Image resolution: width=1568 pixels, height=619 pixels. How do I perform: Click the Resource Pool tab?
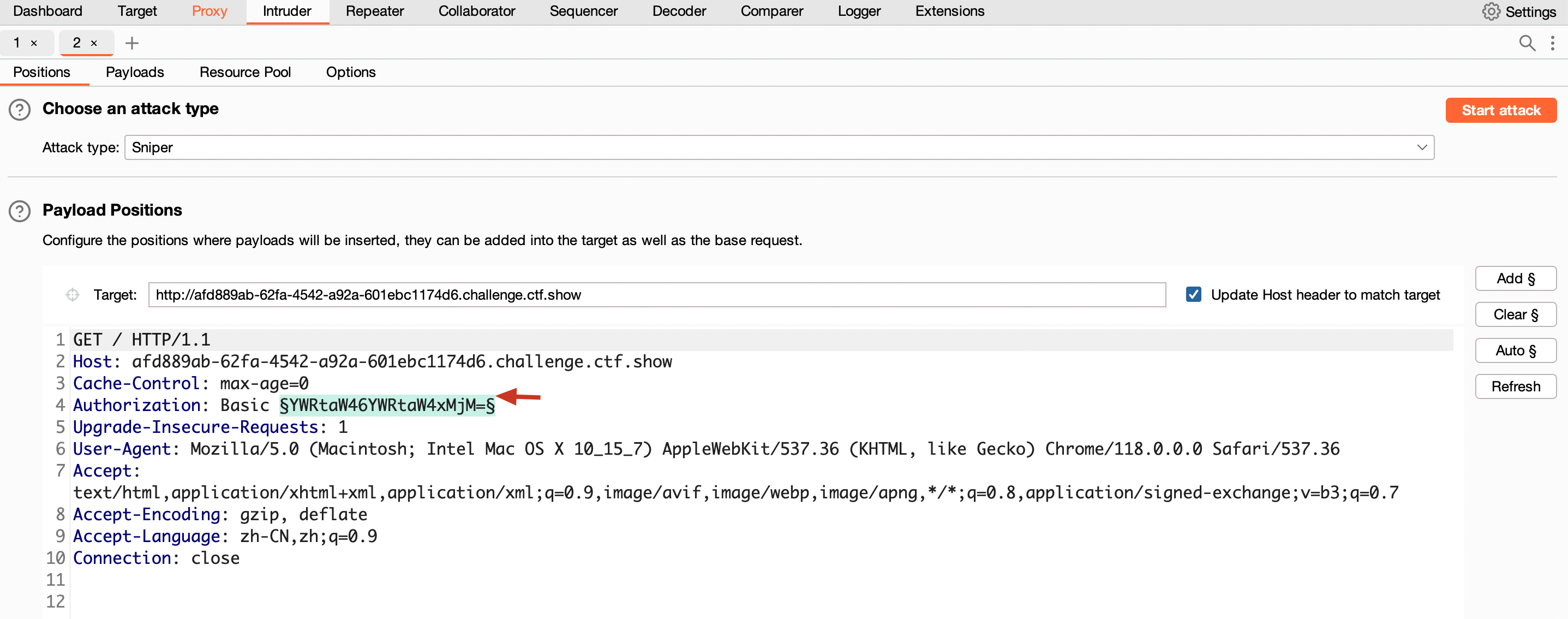246,72
